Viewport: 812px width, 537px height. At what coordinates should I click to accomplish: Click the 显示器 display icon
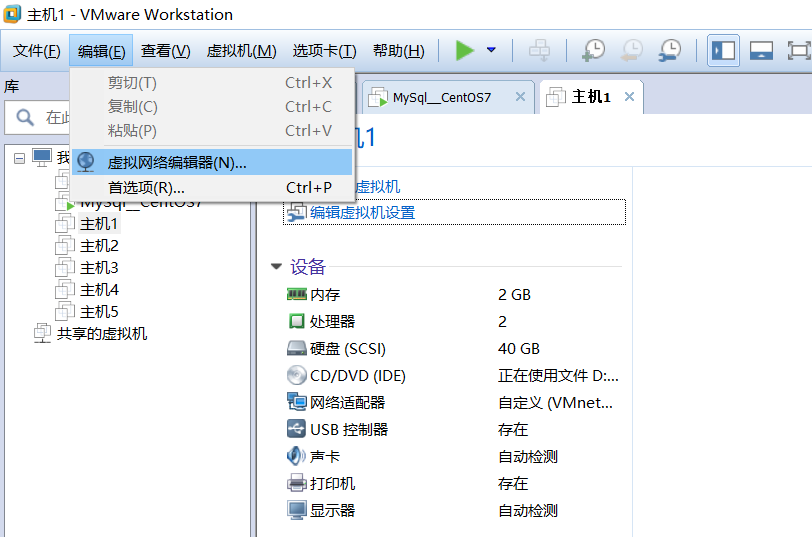(x=297, y=510)
